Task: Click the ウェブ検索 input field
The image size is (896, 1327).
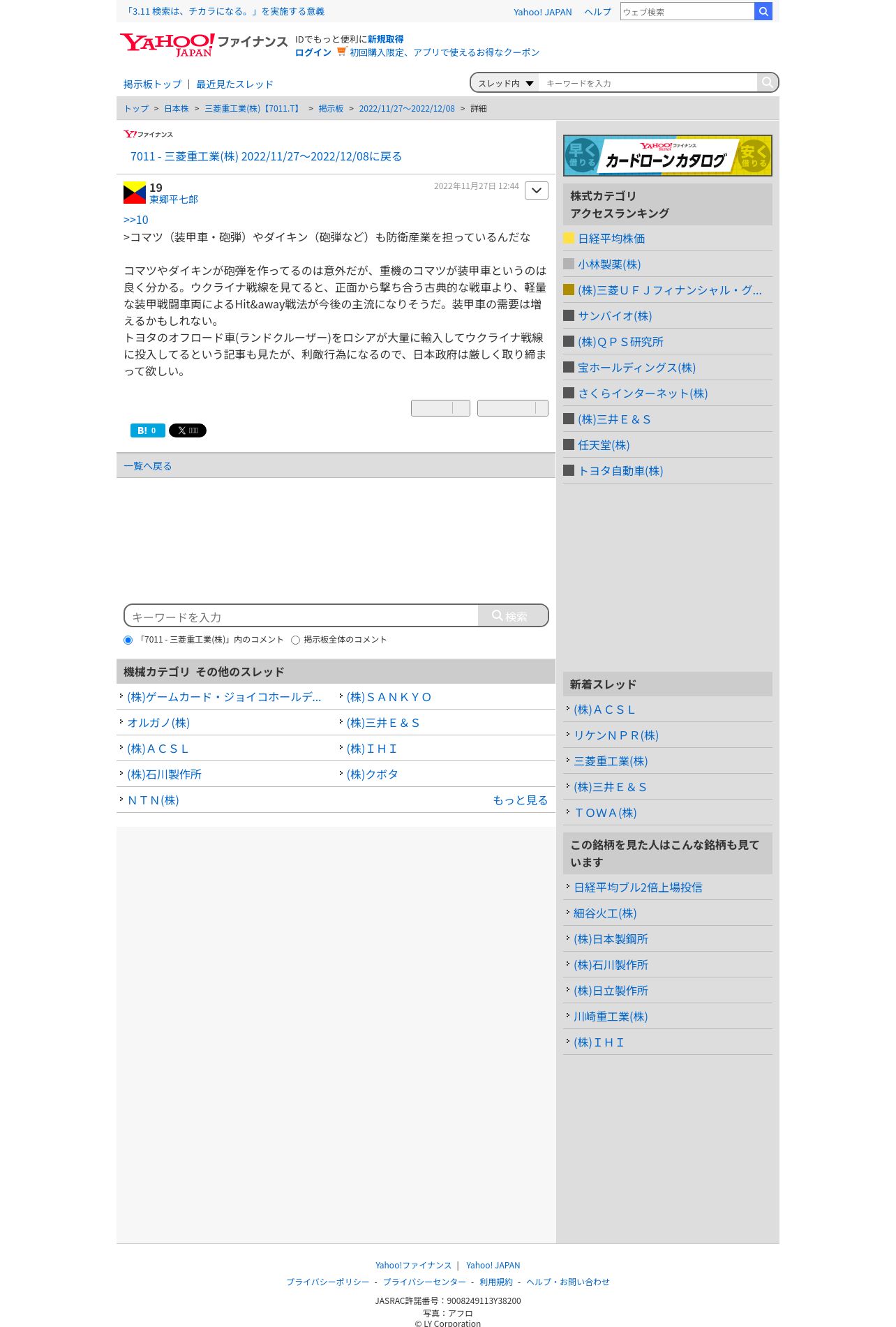Action: point(687,11)
